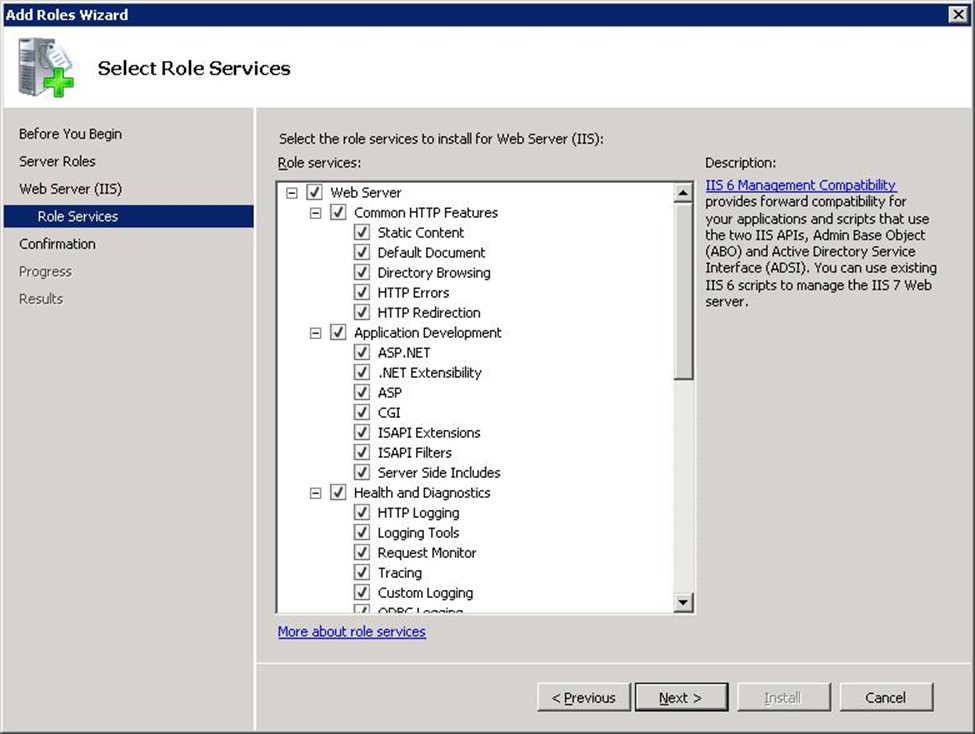Collapse the Application Development node
The width and height of the screenshot is (975, 734).
[316, 332]
